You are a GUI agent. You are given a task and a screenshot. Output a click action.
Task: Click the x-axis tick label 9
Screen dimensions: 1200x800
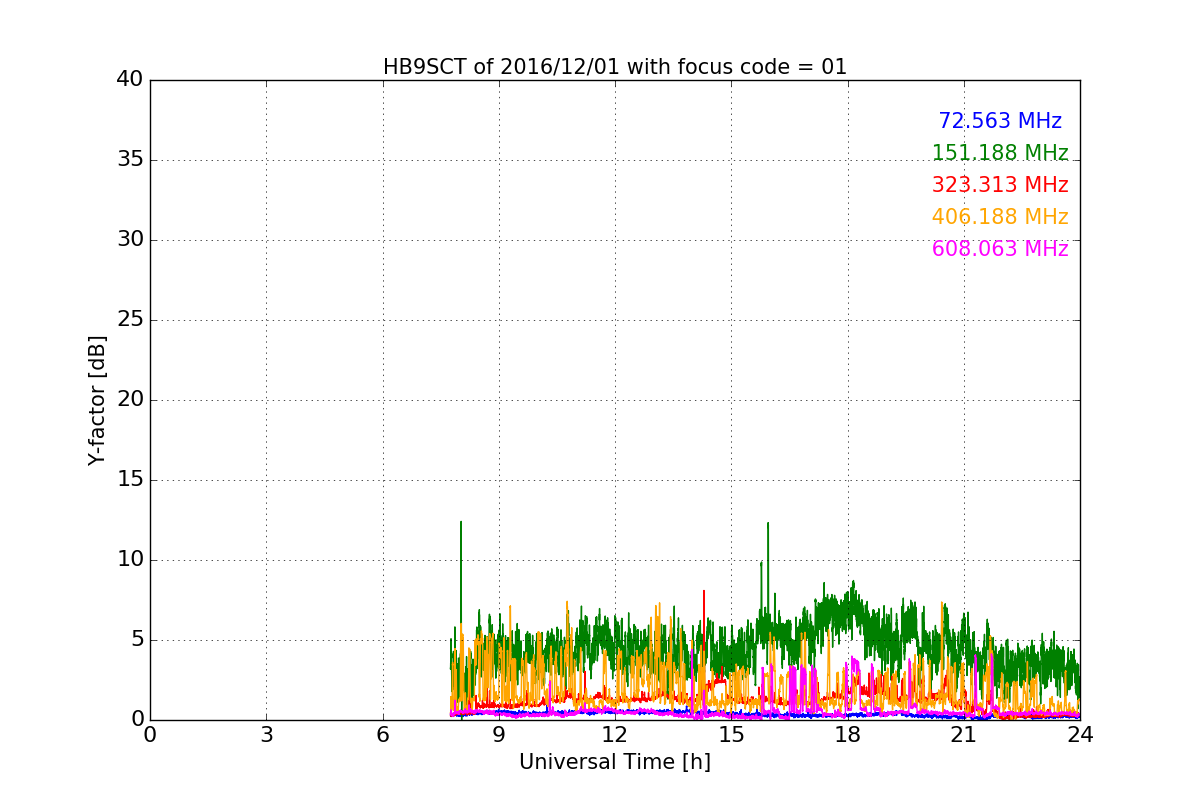click(499, 735)
